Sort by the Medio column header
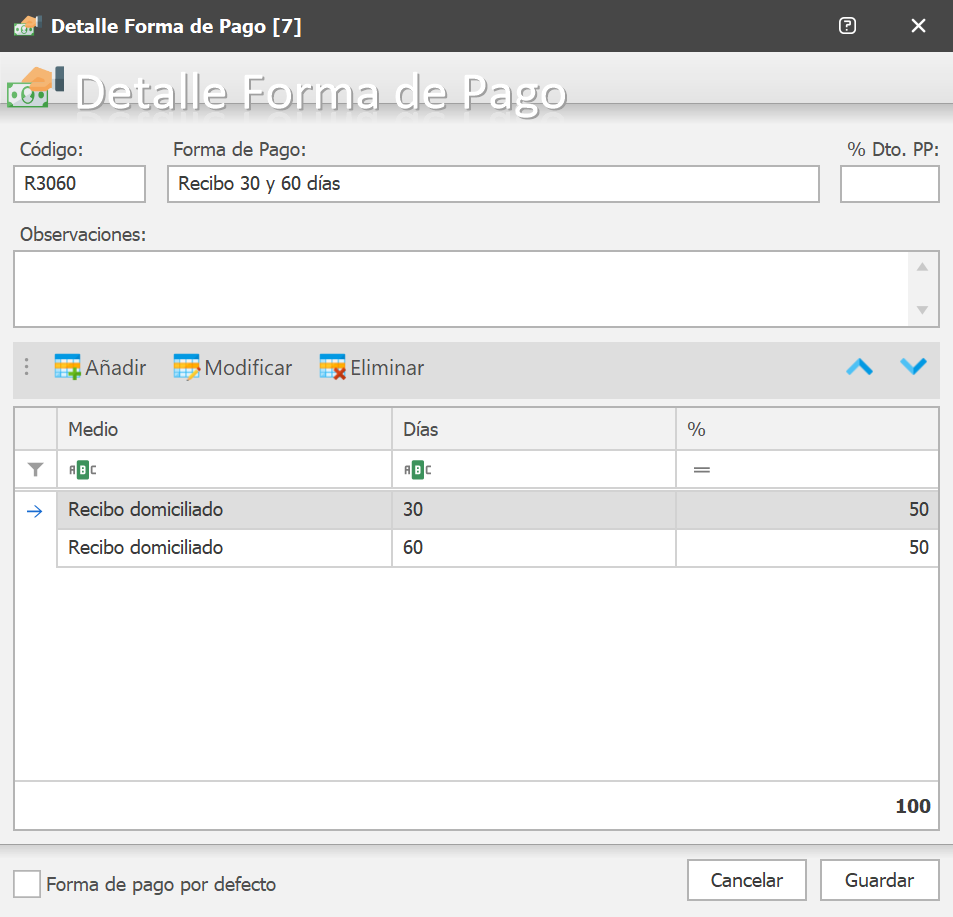This screenshot has width=953, height=917. [x=224, y=429]
